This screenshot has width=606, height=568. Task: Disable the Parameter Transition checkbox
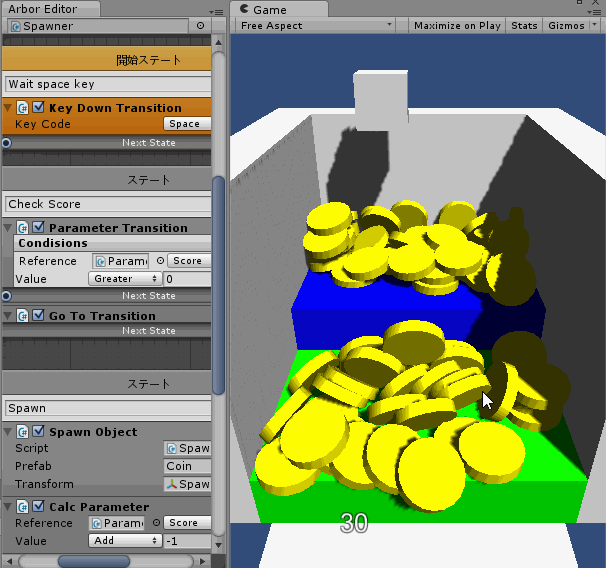coord(38,227)
